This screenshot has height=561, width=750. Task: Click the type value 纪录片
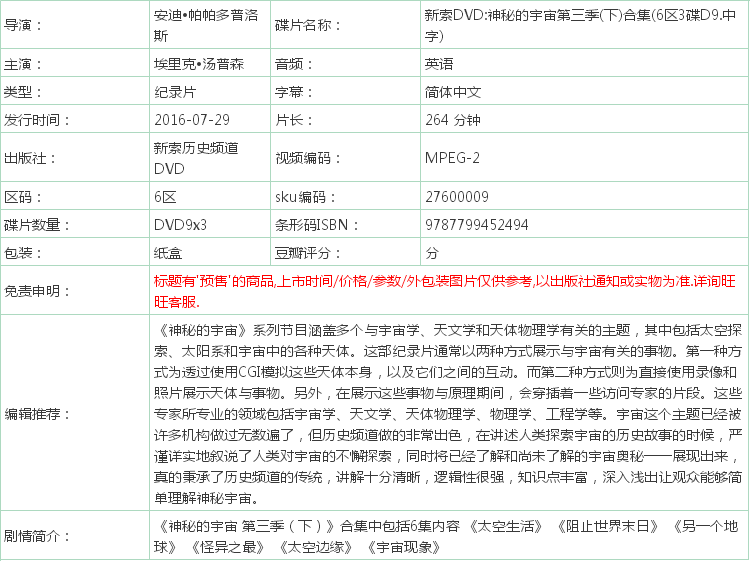point(174,92)
